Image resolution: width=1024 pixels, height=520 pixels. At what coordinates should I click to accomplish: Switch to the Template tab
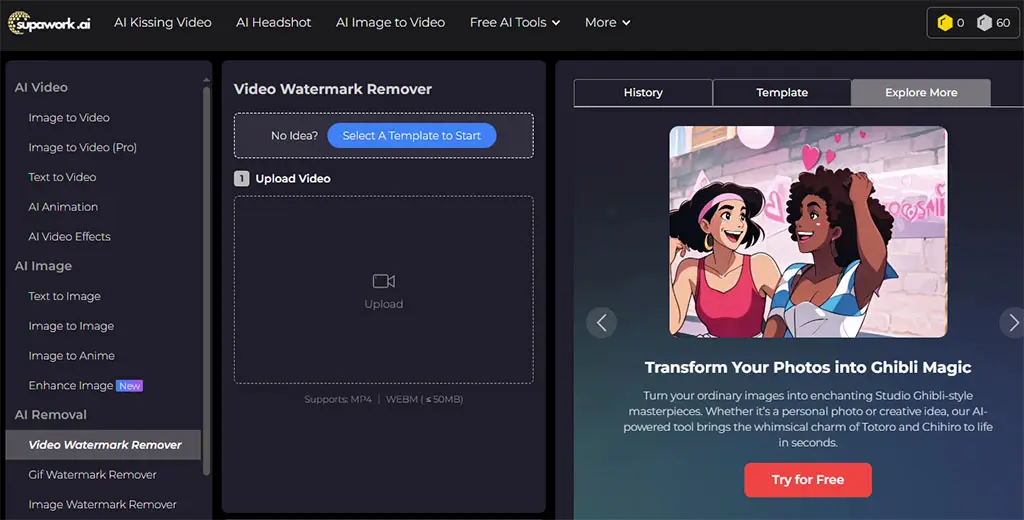pyautogui.click(x=782, y=93)
